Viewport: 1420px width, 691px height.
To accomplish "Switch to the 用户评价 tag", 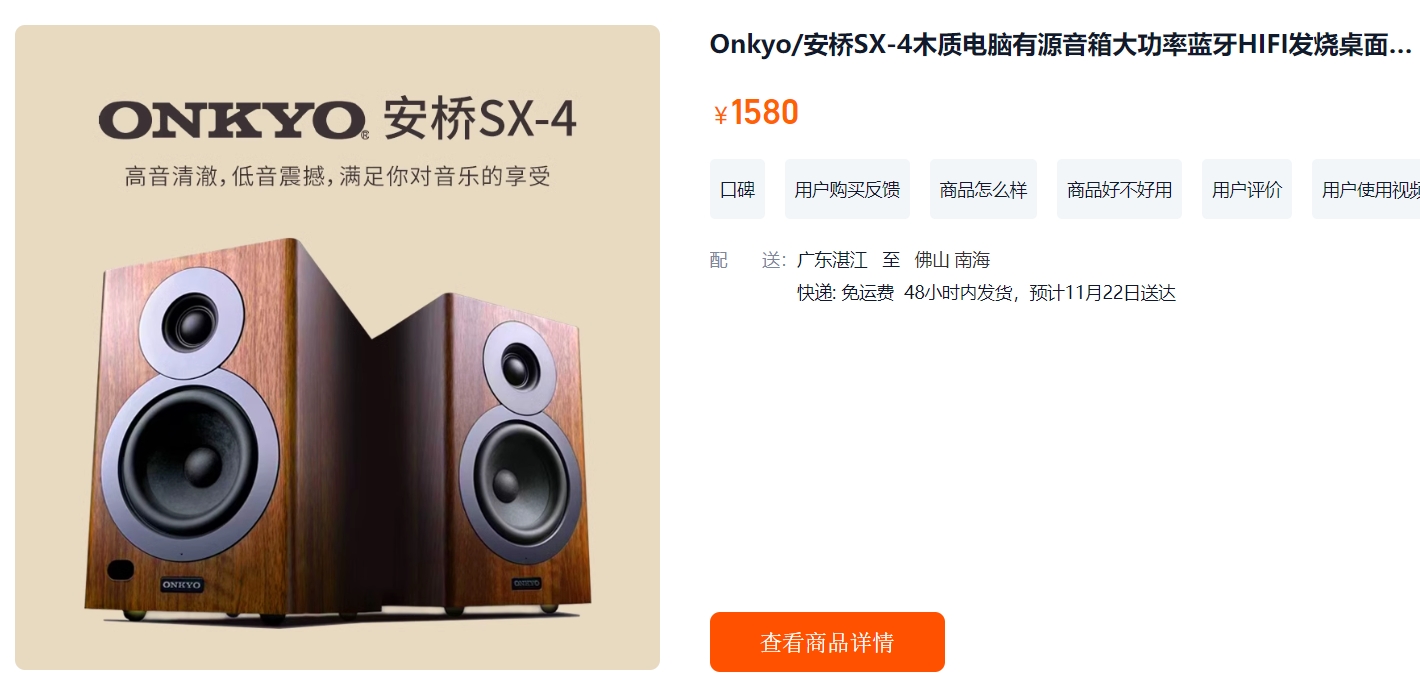I will coord(1247,189).
